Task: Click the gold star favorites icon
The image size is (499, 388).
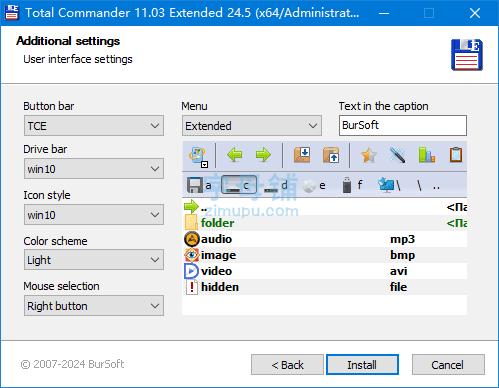Action: point(369,155)
